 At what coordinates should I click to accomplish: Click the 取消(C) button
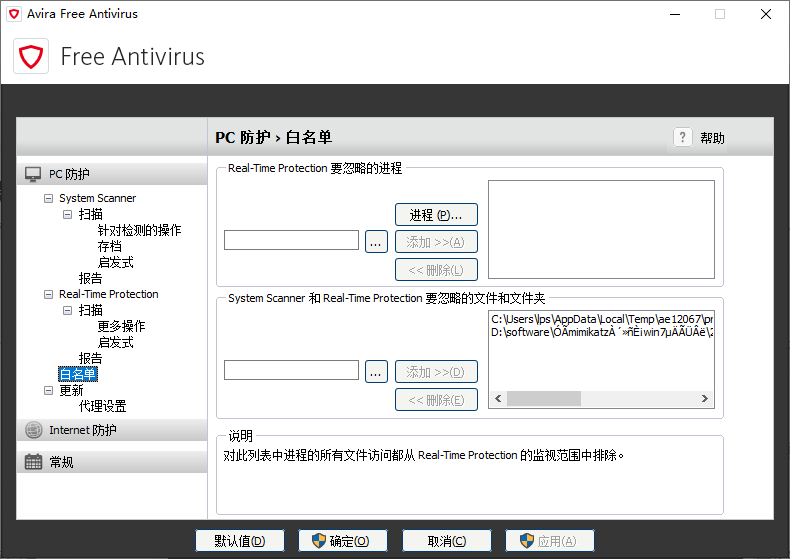447,541
